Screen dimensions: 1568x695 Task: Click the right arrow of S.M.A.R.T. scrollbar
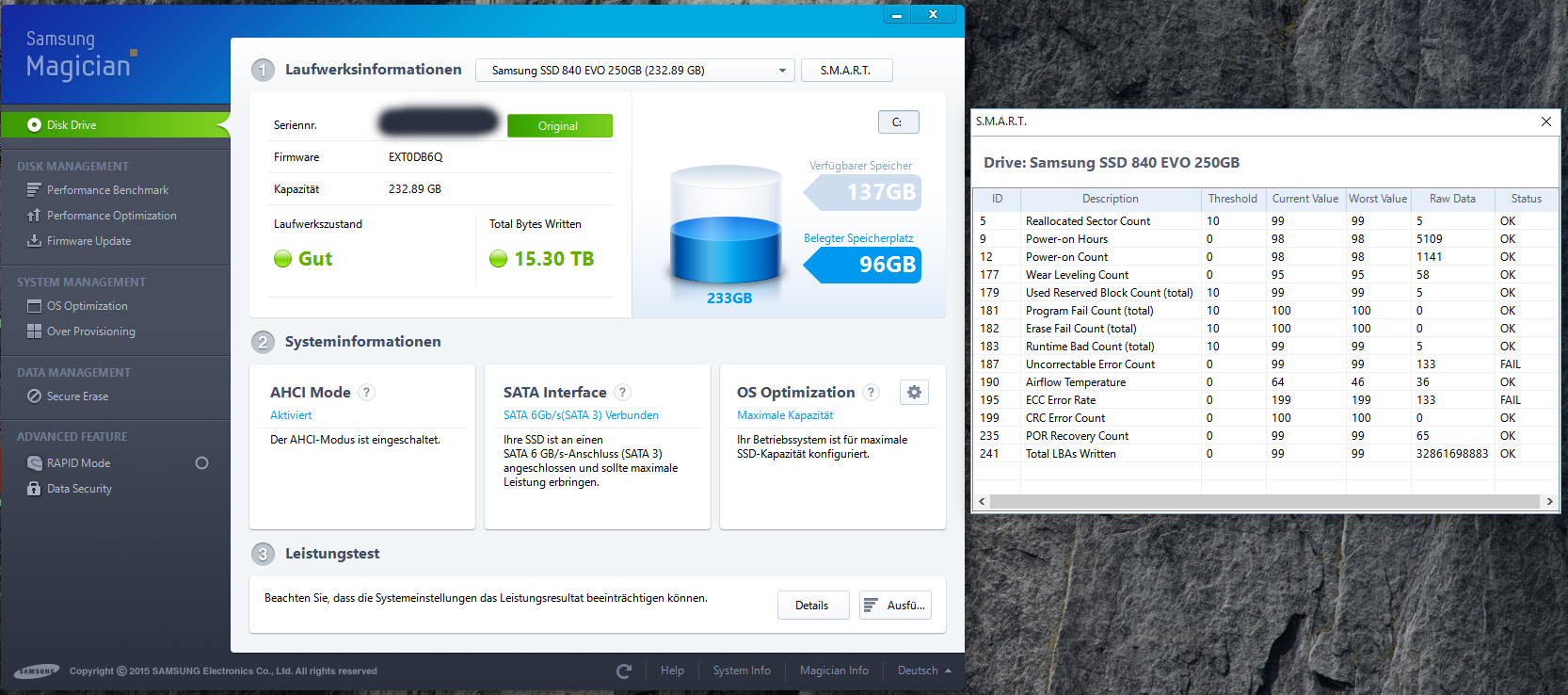(1549, 501)
